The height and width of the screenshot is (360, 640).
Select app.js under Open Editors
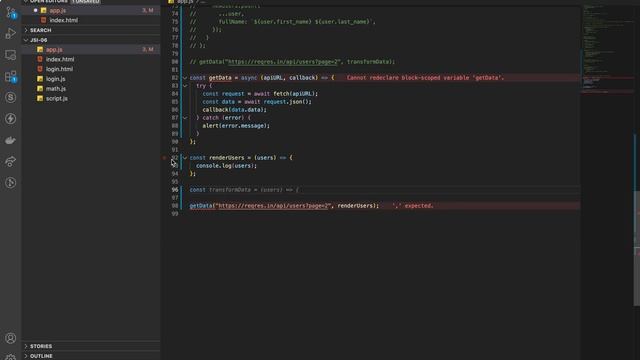pos(91,10)
